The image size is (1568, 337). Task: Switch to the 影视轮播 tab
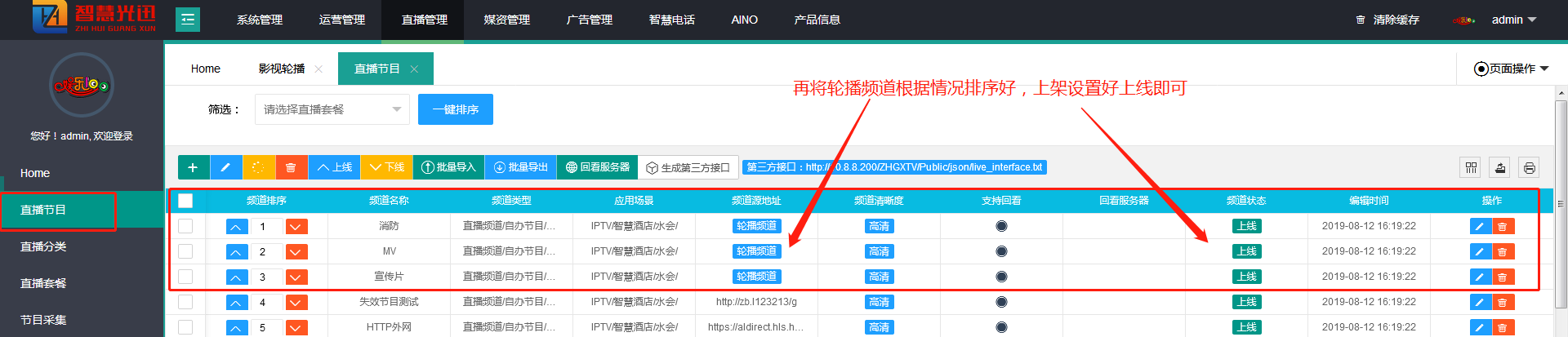coord(282,69)
